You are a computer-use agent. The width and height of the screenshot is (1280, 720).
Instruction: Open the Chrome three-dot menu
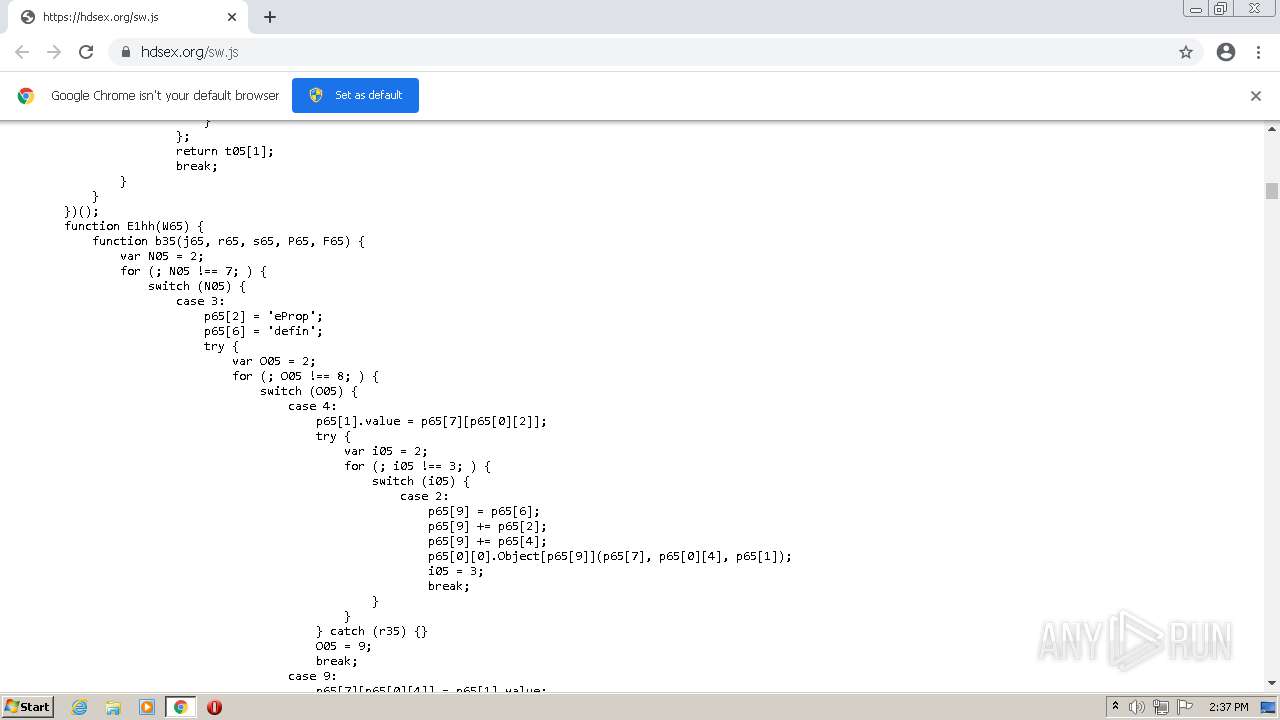1258,52
